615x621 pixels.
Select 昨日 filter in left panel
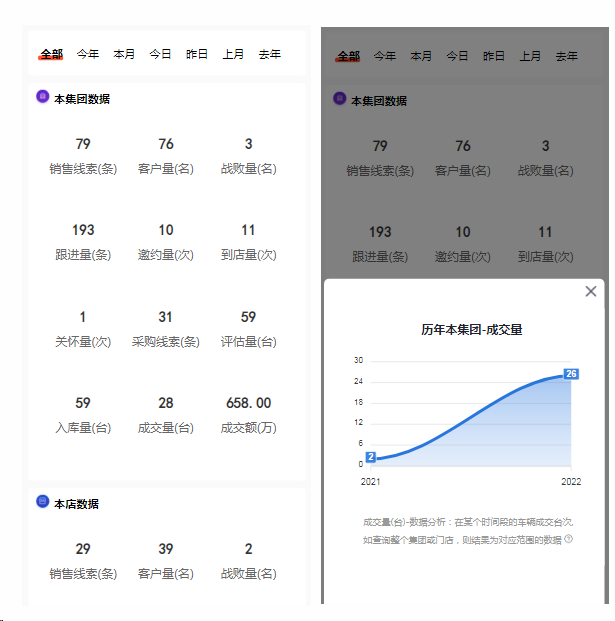(x=197, y=54)
